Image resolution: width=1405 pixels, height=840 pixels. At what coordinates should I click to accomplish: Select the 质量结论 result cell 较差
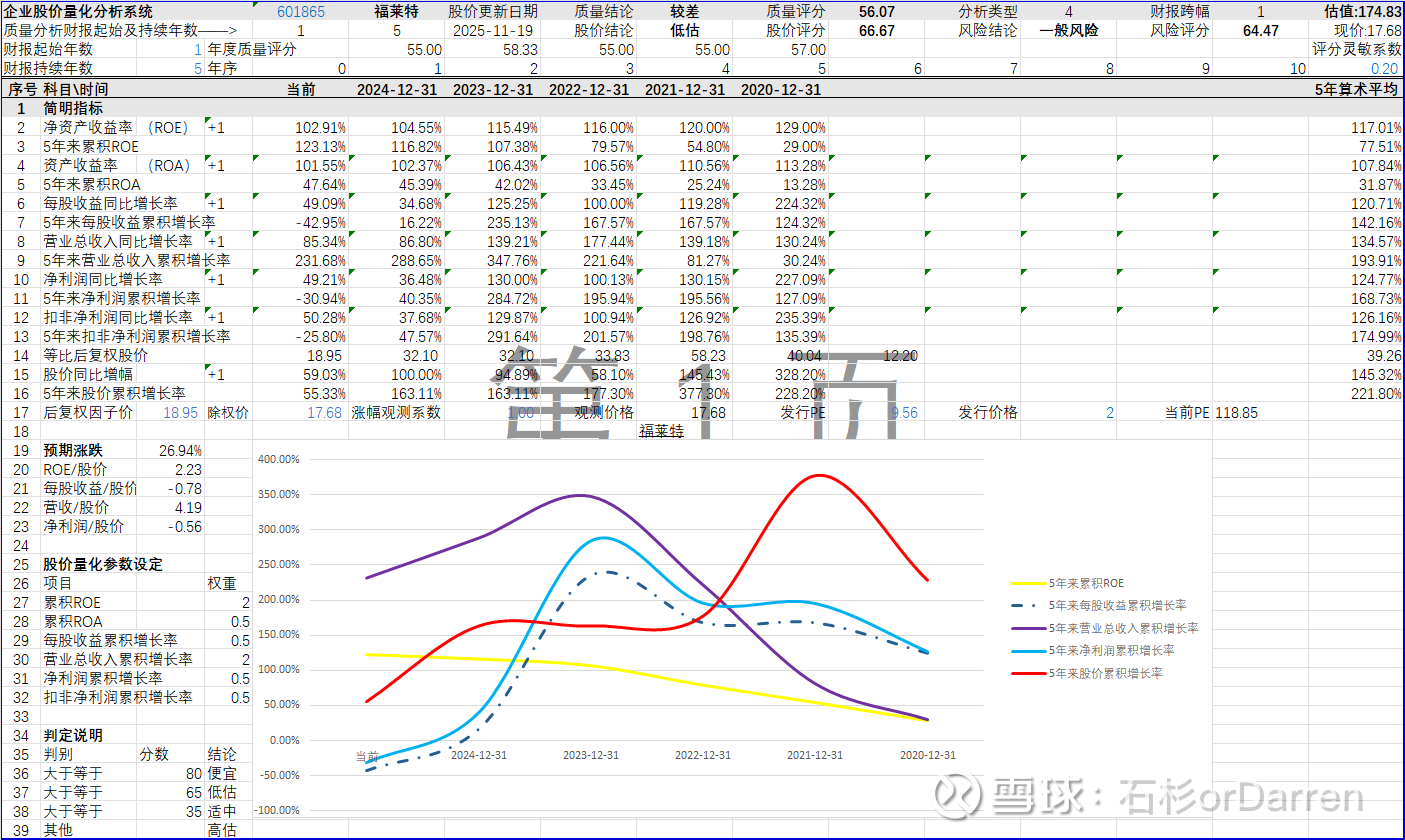(684, 12)
